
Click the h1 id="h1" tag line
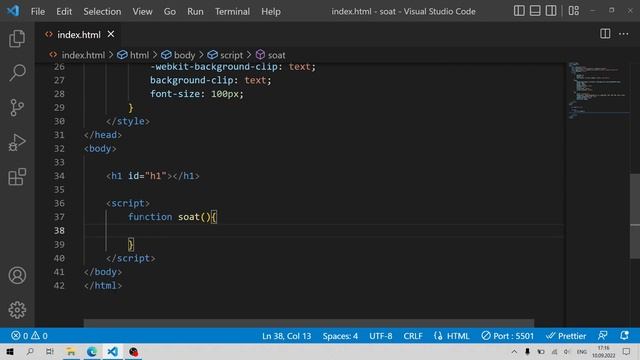pos(153,176)
